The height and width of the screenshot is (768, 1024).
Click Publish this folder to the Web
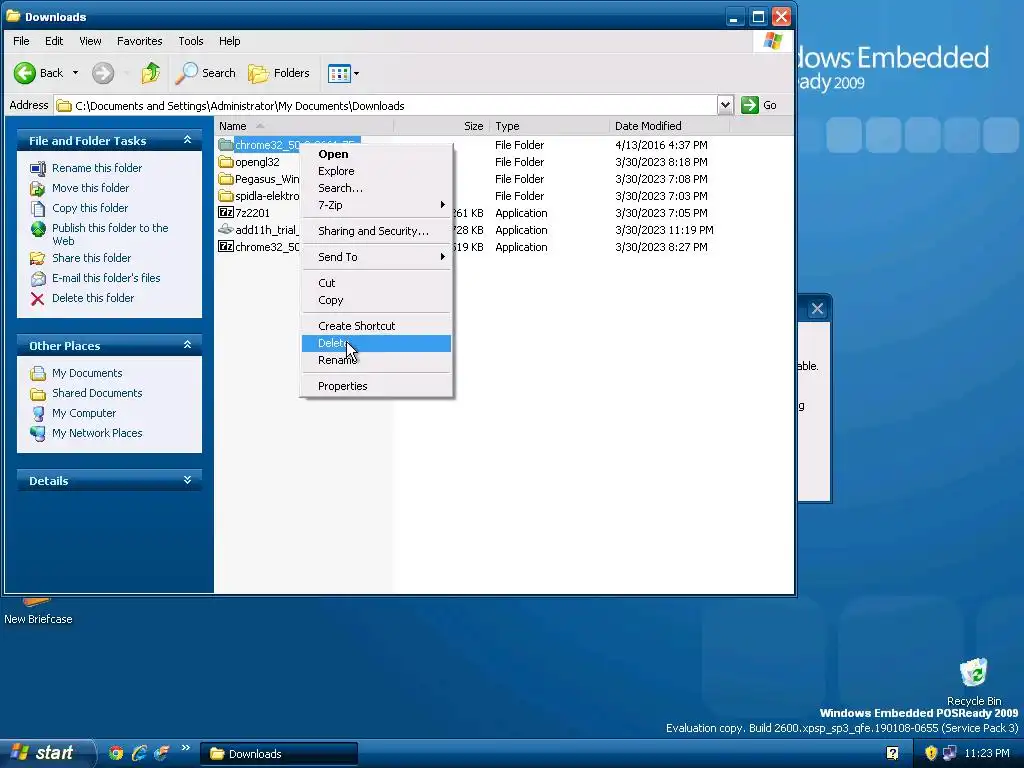coord(110,234)
